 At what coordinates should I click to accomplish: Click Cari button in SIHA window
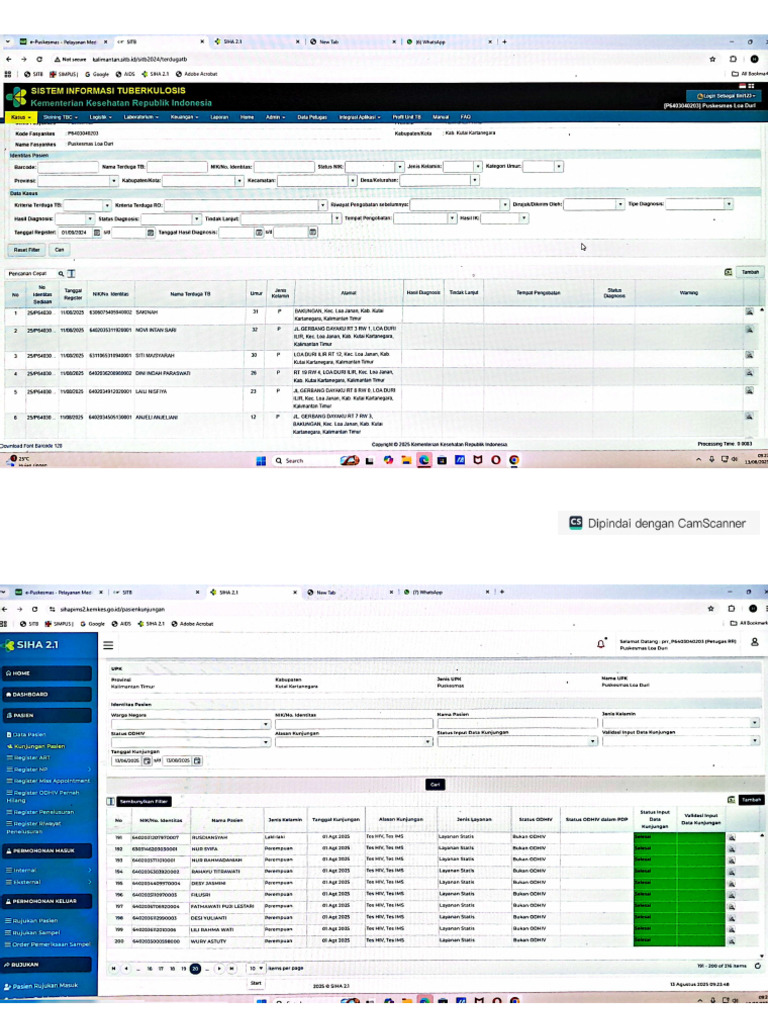(435, 785)
